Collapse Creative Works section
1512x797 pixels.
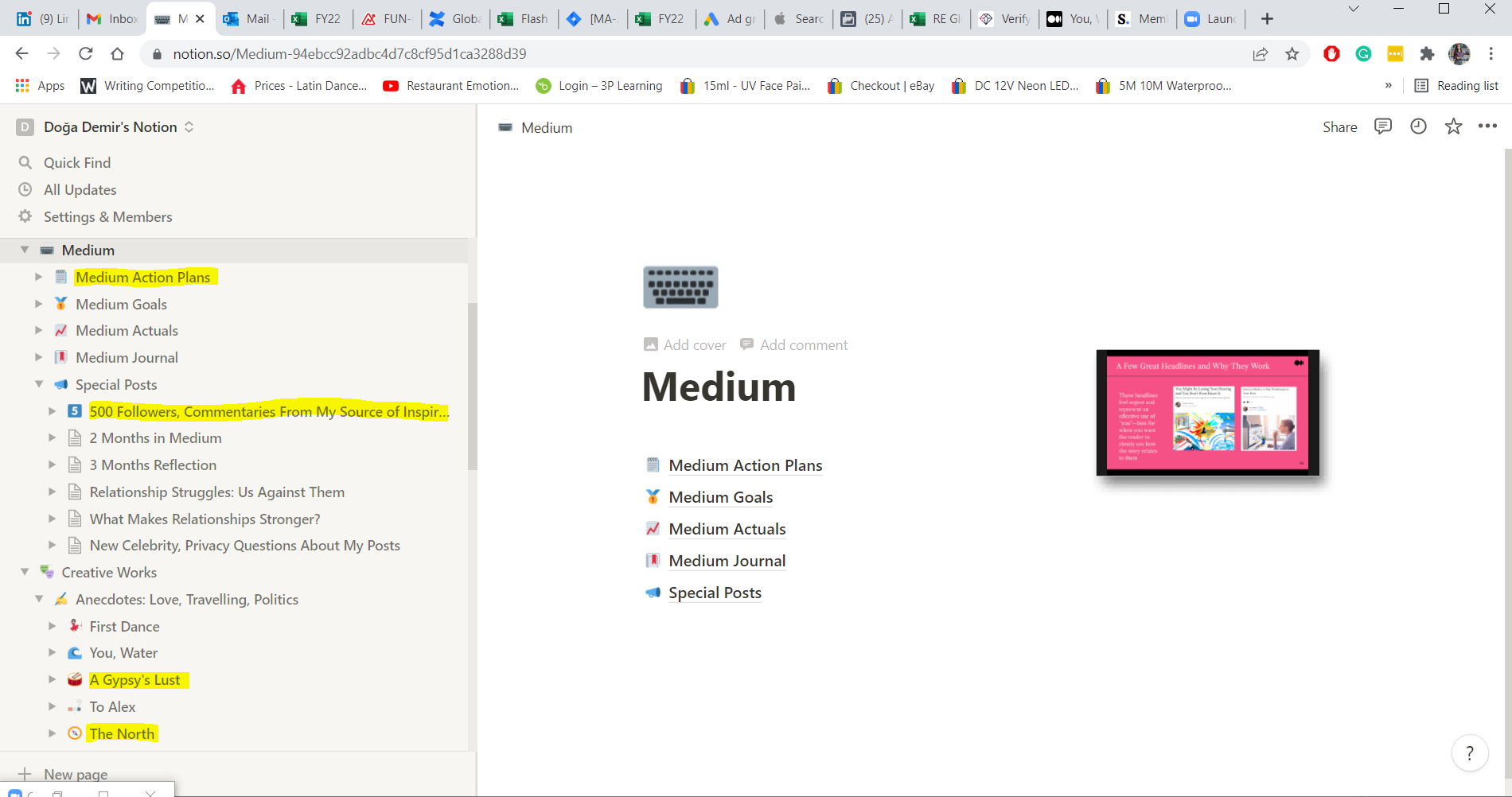[x=25, y=572]
